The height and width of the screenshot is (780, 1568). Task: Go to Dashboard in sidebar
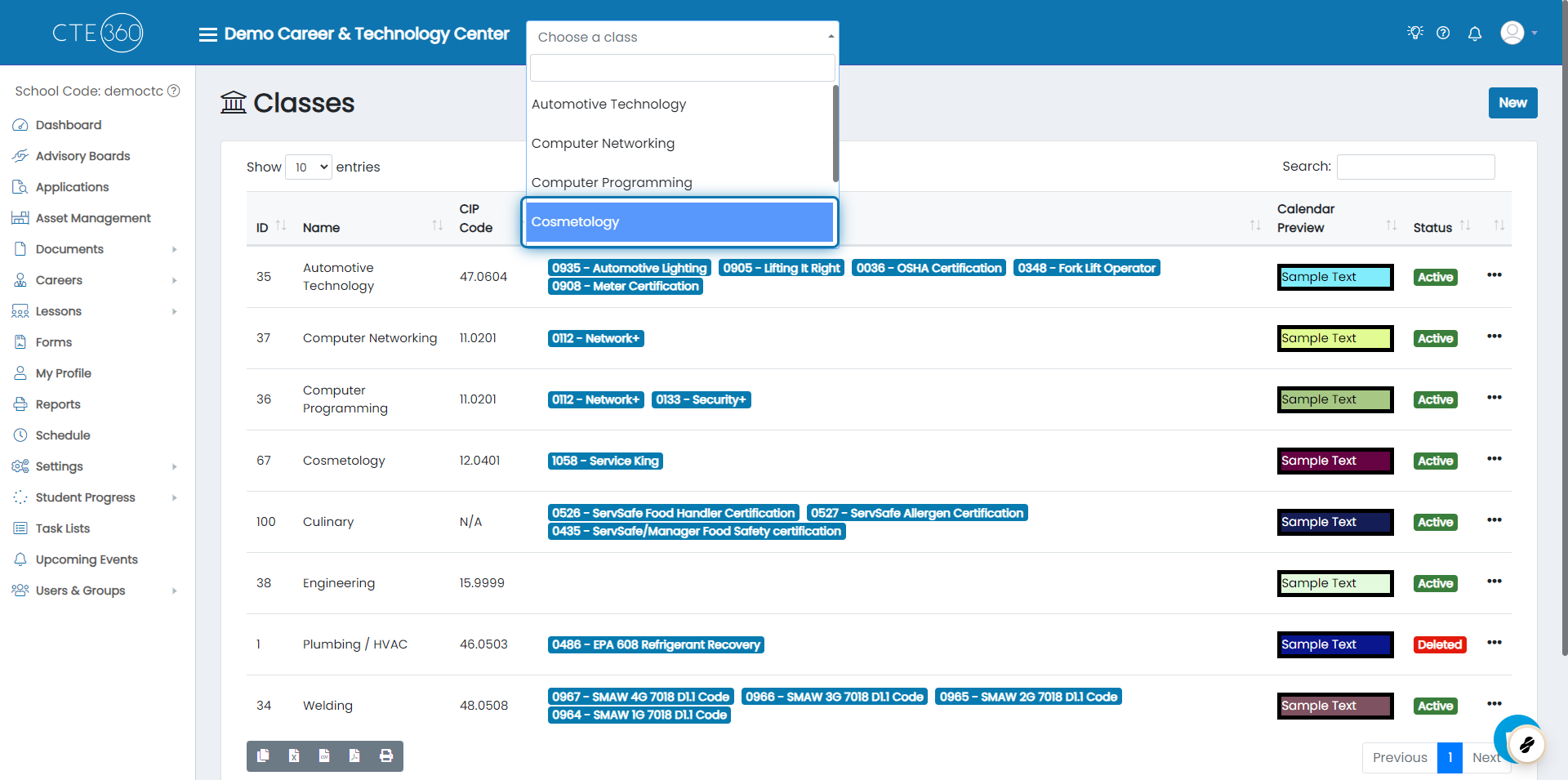pos(69,125)
